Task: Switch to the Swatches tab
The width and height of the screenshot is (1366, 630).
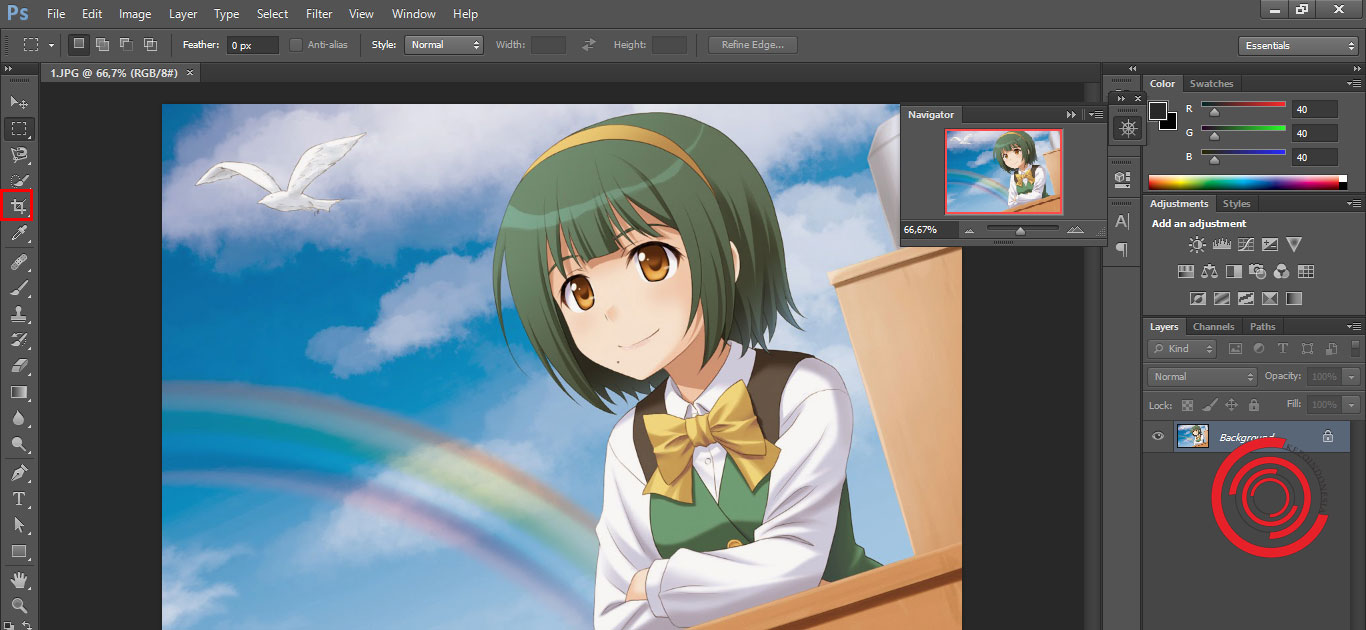Action: pyautogui.click(x=1211, y=84)
